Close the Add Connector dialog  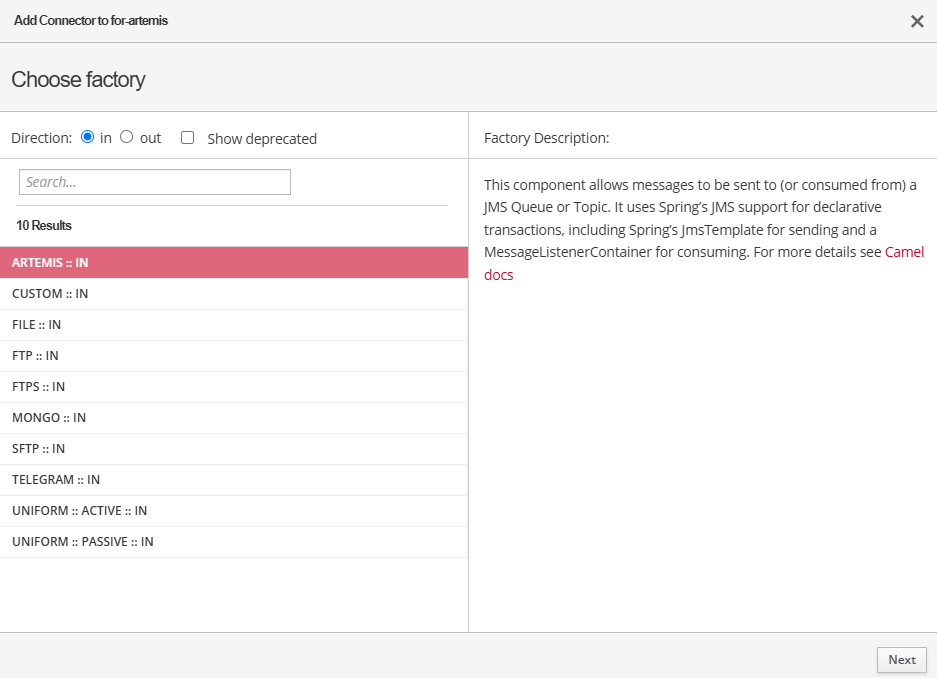(916, 21)
